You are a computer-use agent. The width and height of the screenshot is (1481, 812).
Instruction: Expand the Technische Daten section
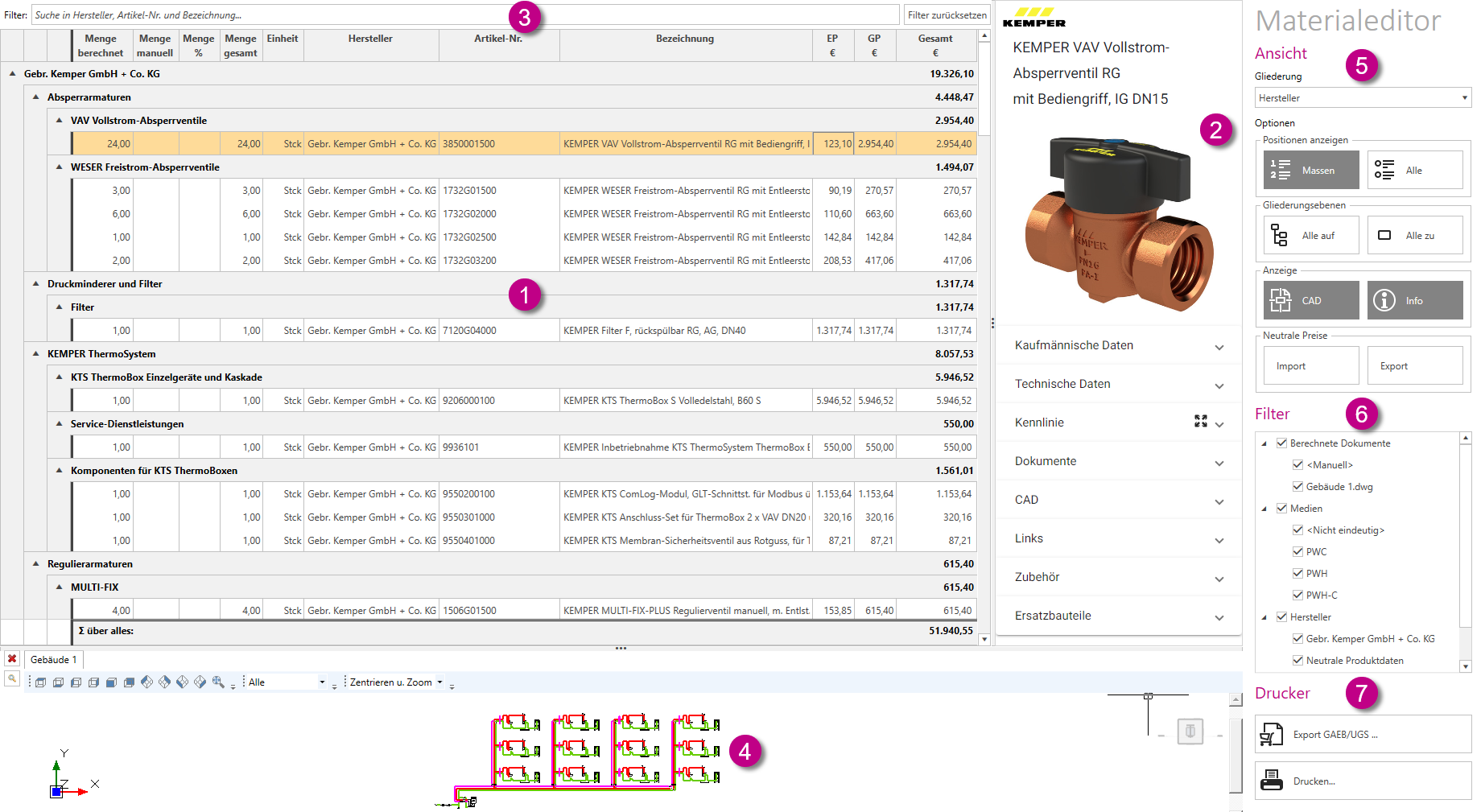point(1119,384)
